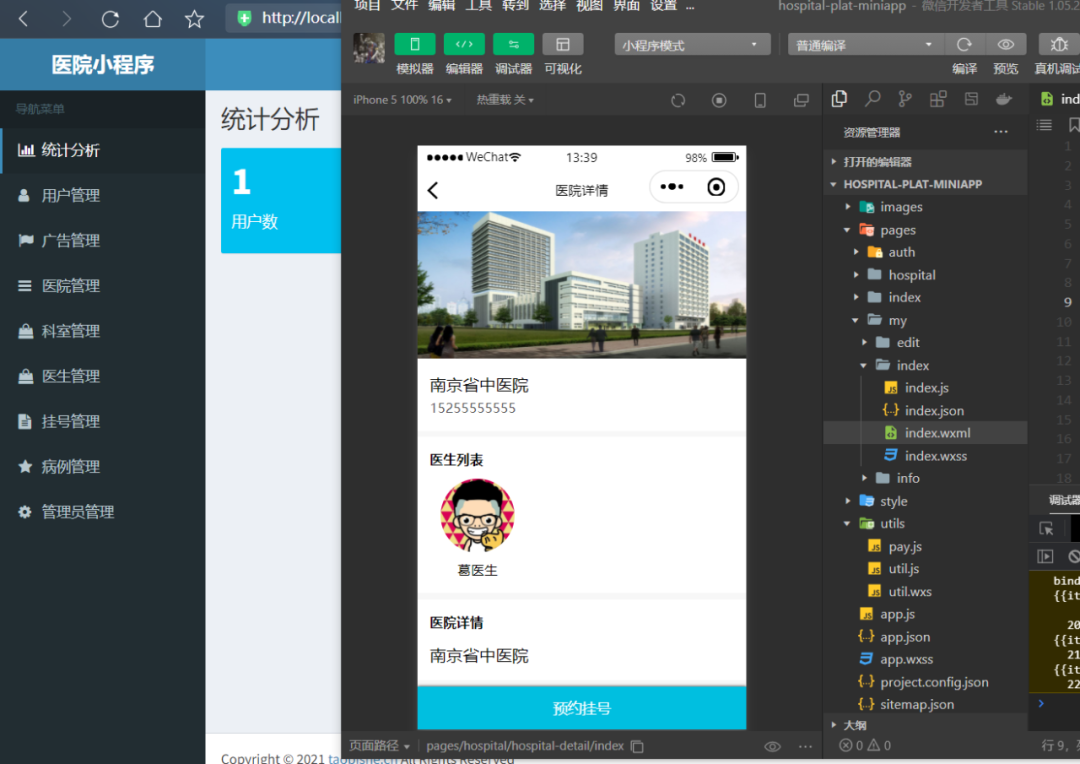
Task: Click the back arrow in 医院详情 header
Action: point(433,190)
